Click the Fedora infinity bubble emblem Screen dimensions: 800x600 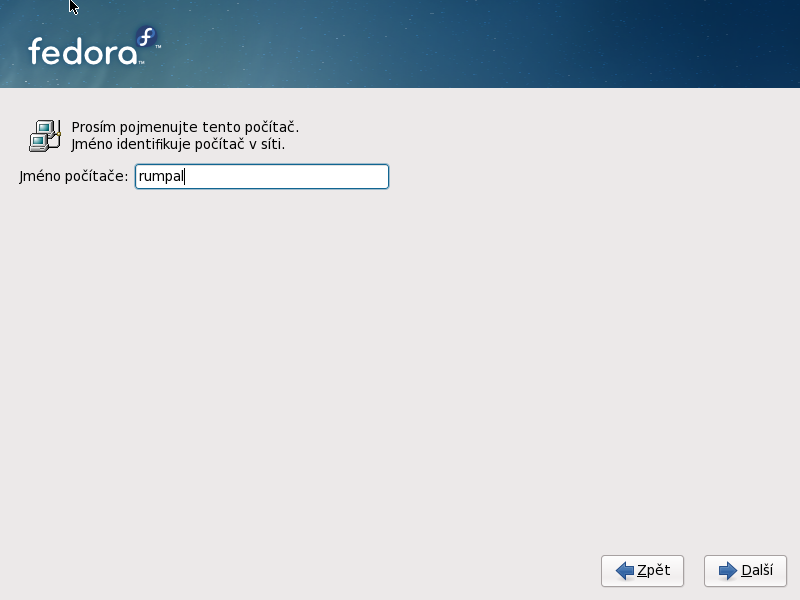tap(147, 38)
